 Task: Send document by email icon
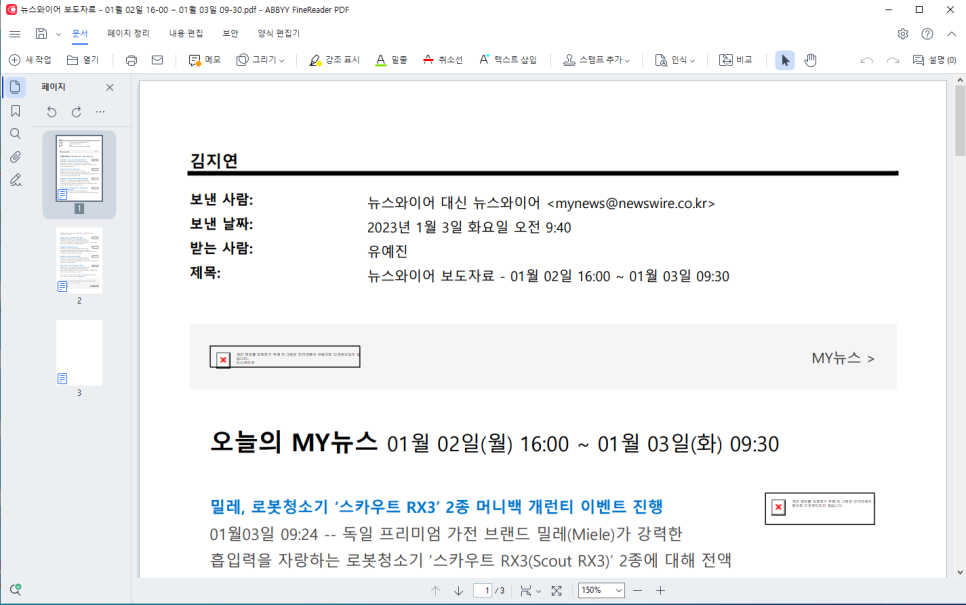pos(157,60)
